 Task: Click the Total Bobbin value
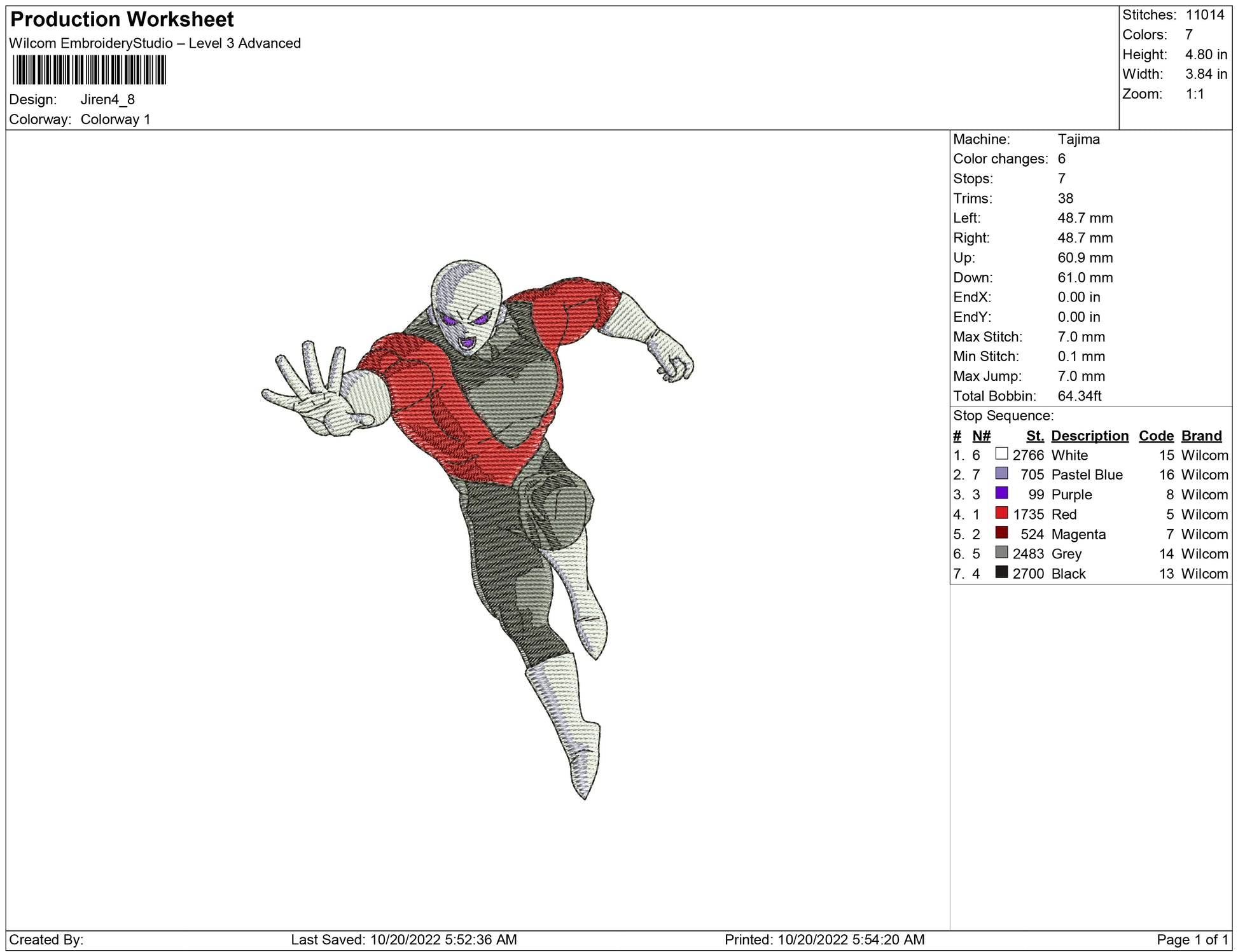click(x=1079, y=396)
